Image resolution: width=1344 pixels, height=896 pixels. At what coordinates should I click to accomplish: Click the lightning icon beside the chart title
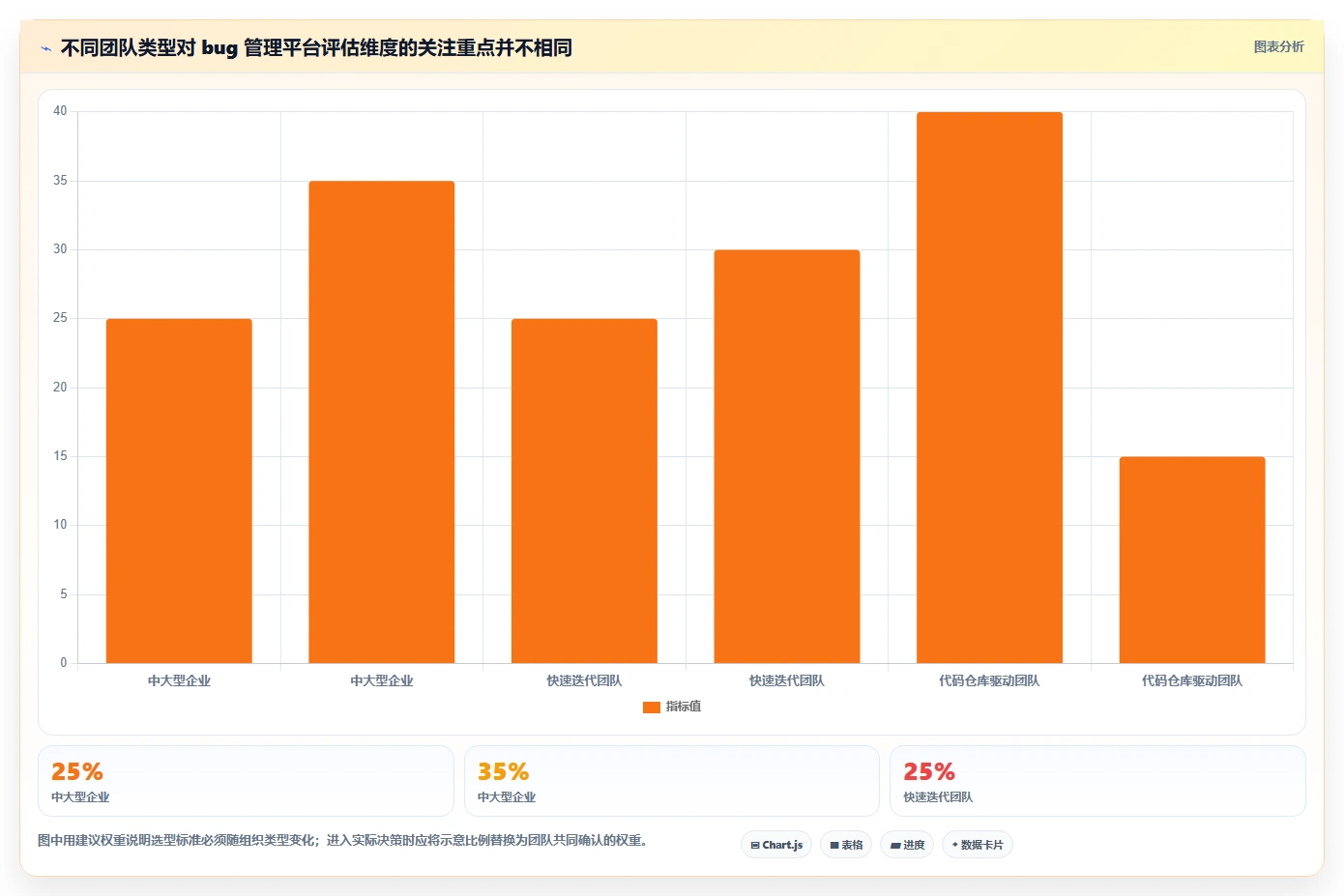coord(45,48)
